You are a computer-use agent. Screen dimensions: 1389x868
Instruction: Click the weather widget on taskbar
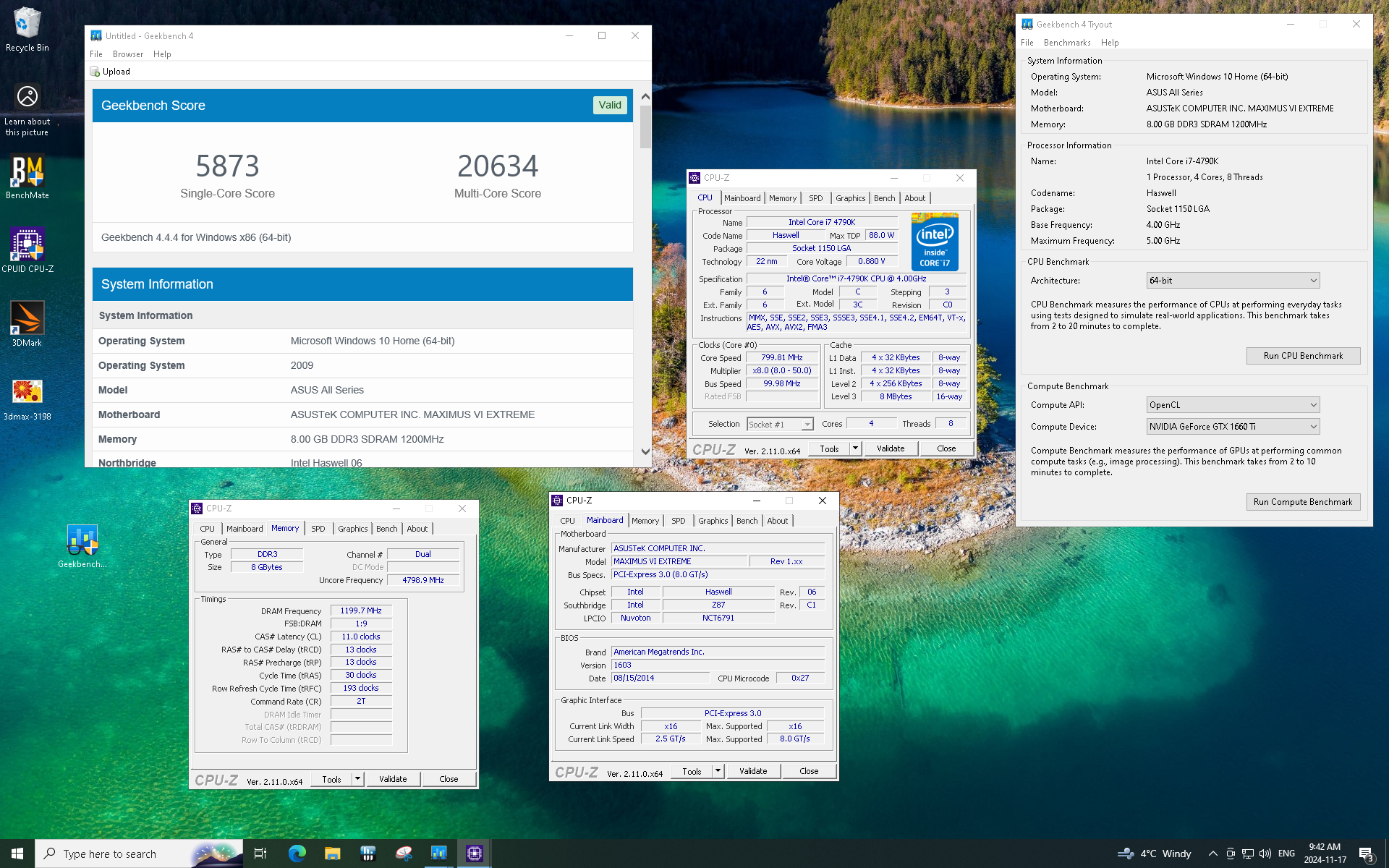1155,854
